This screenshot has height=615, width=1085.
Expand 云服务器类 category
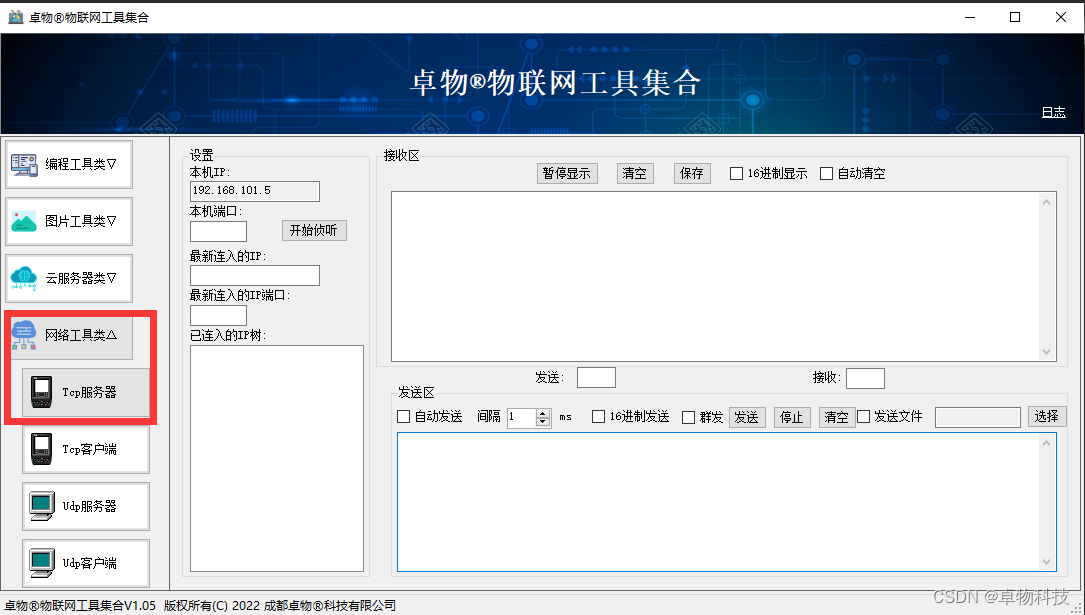point(69,278)
